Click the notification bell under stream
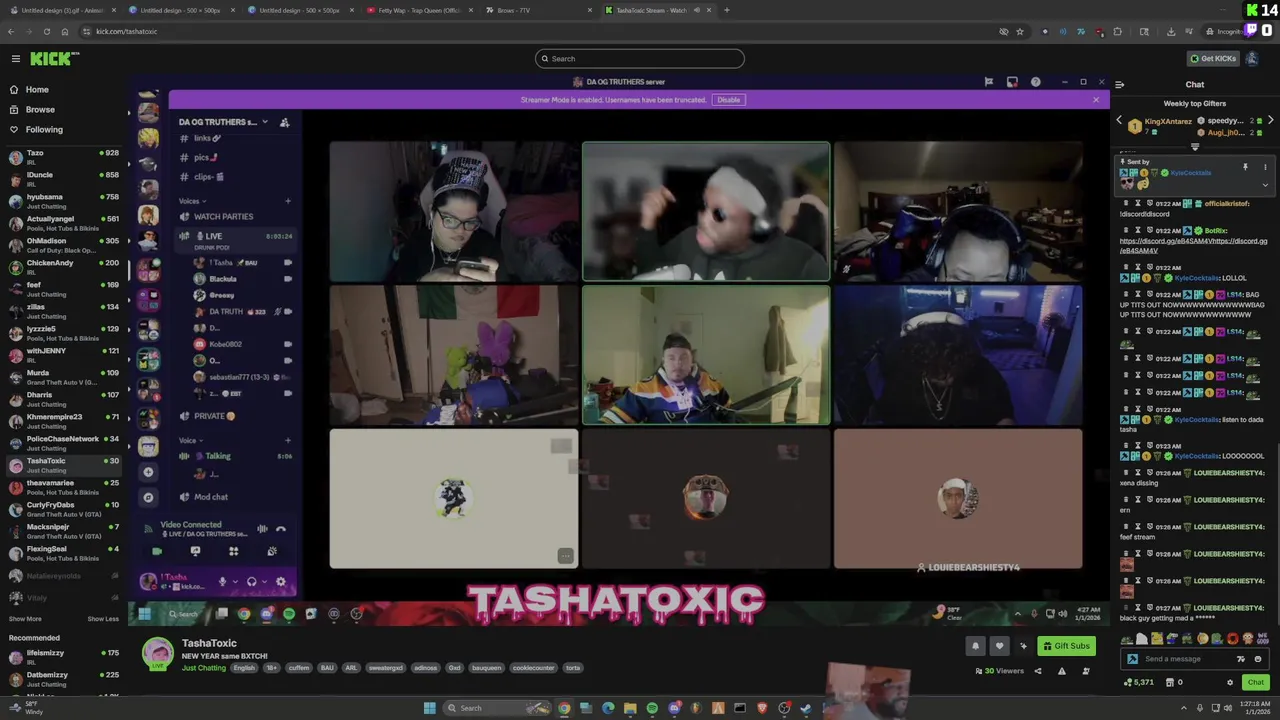1280x720 pixels. (976, 646)
